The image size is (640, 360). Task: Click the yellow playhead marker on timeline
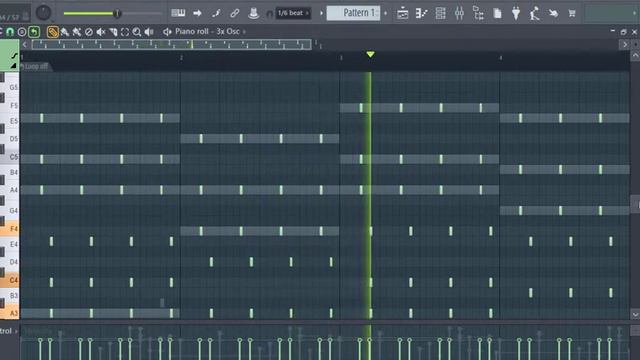(x=370, y=54)
